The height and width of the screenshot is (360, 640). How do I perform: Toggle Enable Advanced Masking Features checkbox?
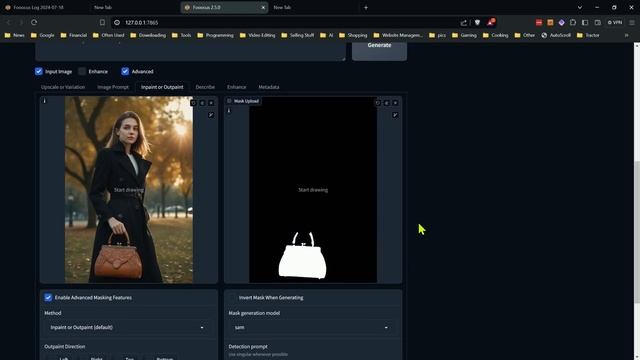(x=48, y=298)
